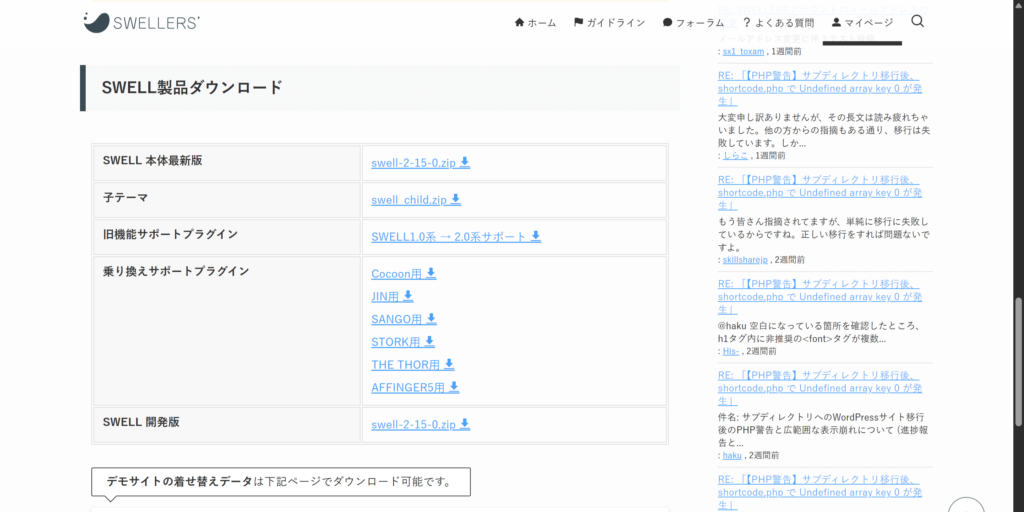
Task: Click the デモサイトの着せ替えデータ speech bubble
Action: (281, 482)
